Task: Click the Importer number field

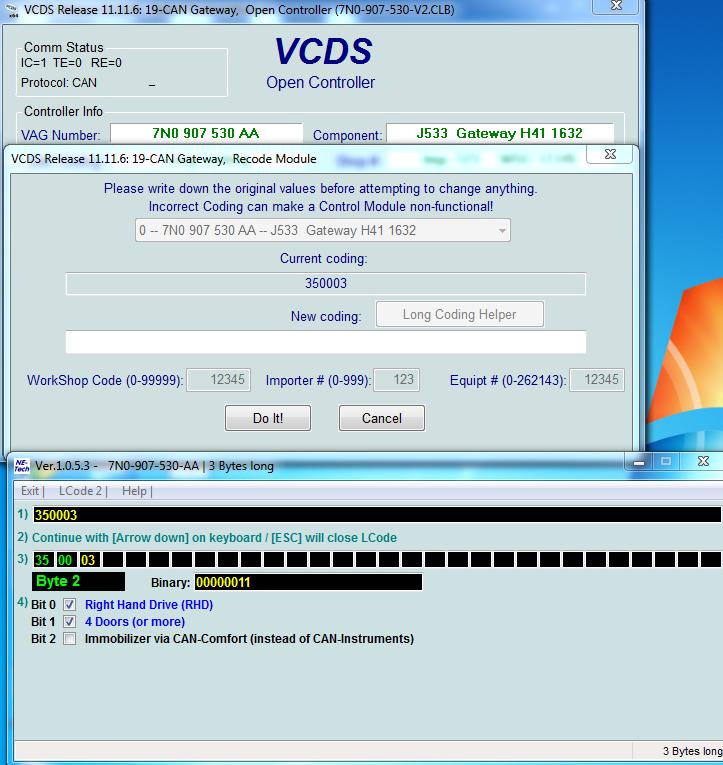Action: pos(396,380)
